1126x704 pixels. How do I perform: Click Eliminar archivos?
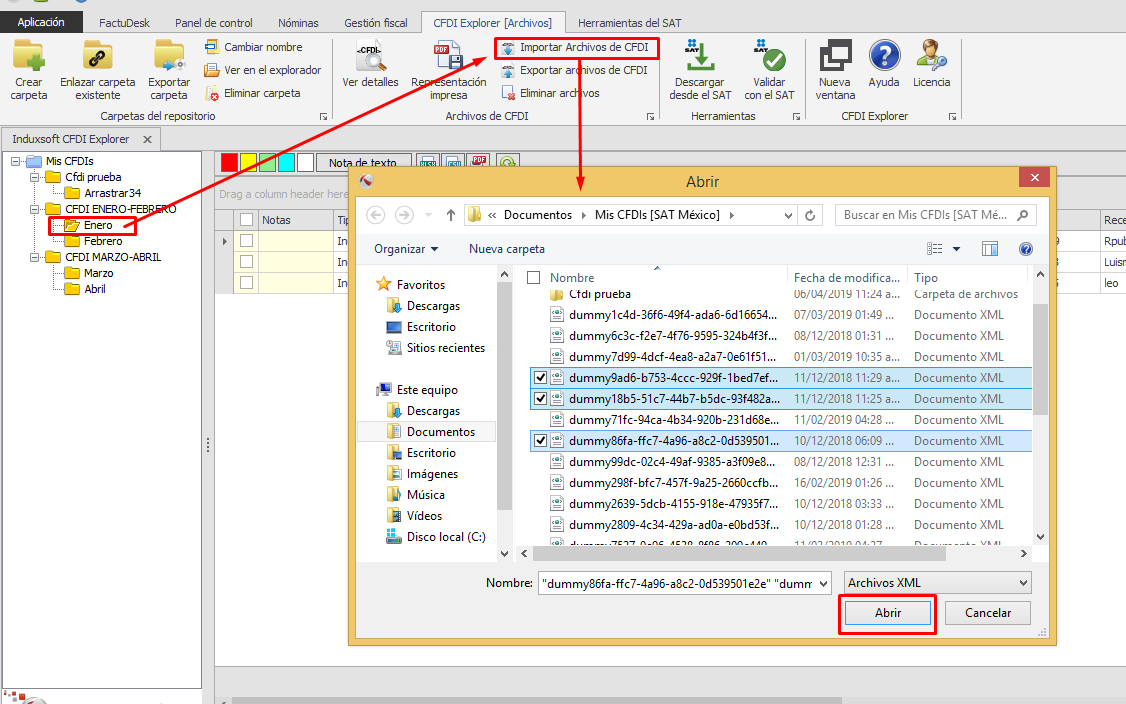tap(550, 93)
